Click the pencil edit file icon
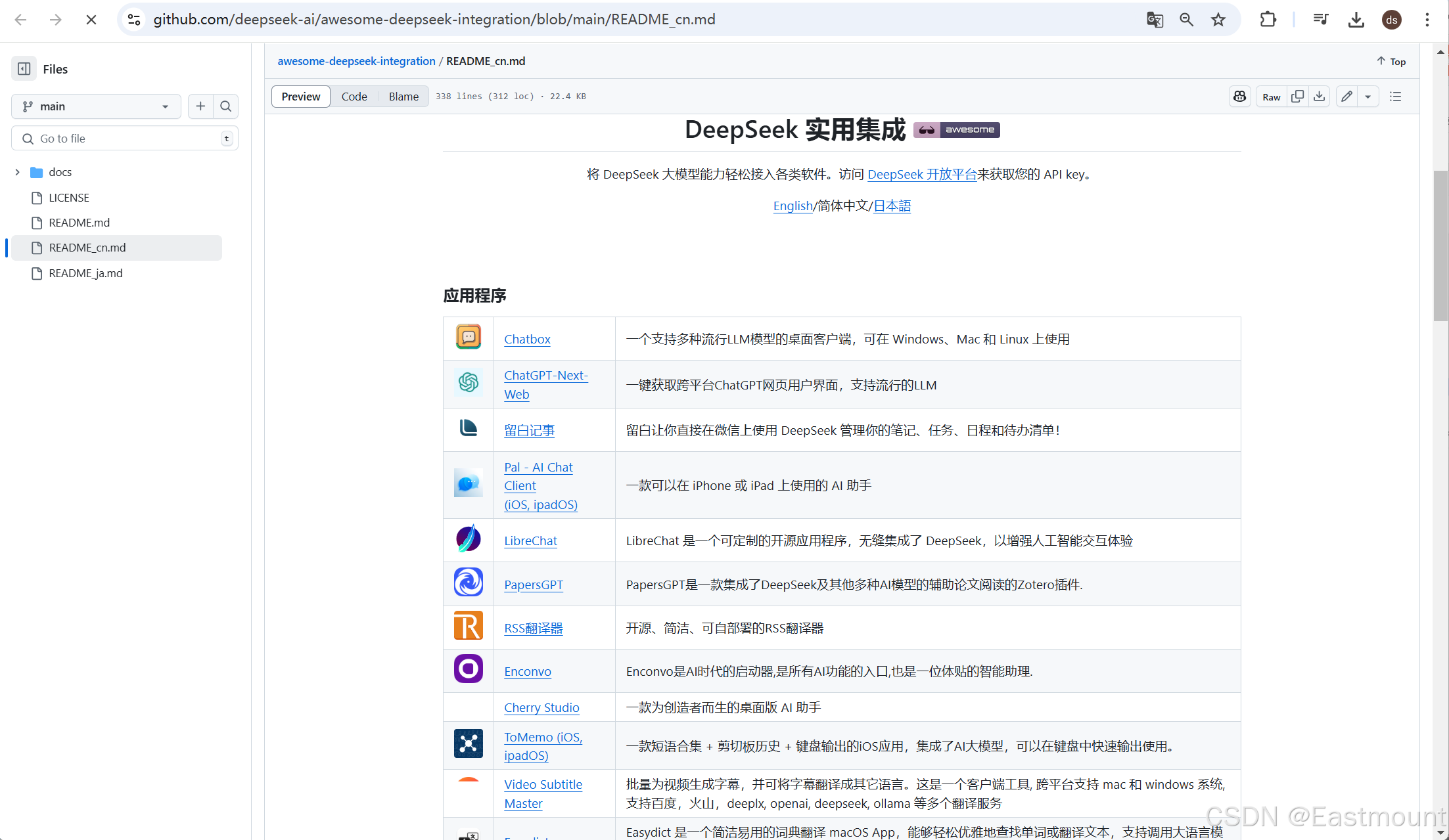 [1346, 97]
